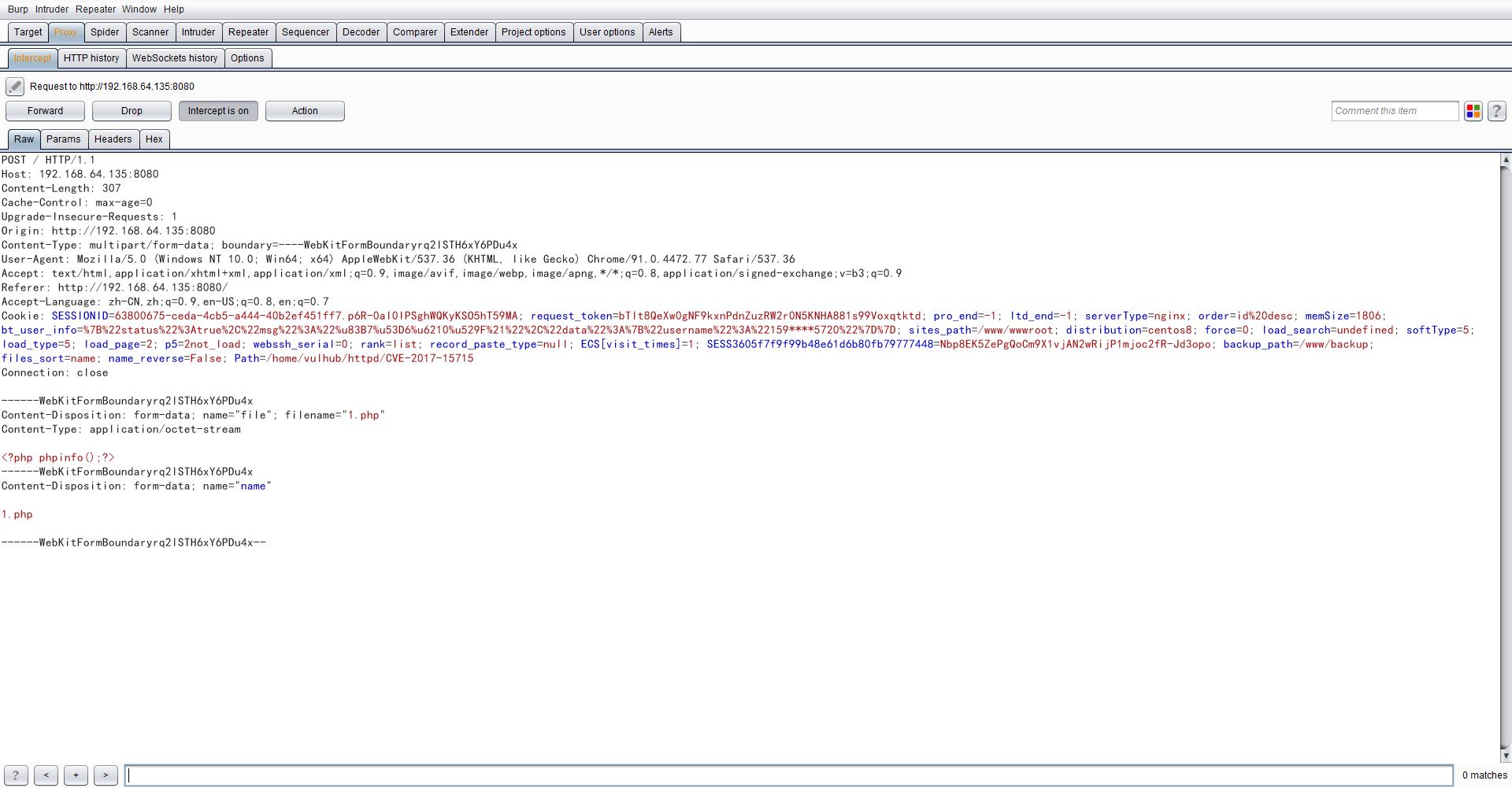This screenshot has width=1512, height=788.
Task: Switch to the Hex view tab
Action: pos(154,139)
